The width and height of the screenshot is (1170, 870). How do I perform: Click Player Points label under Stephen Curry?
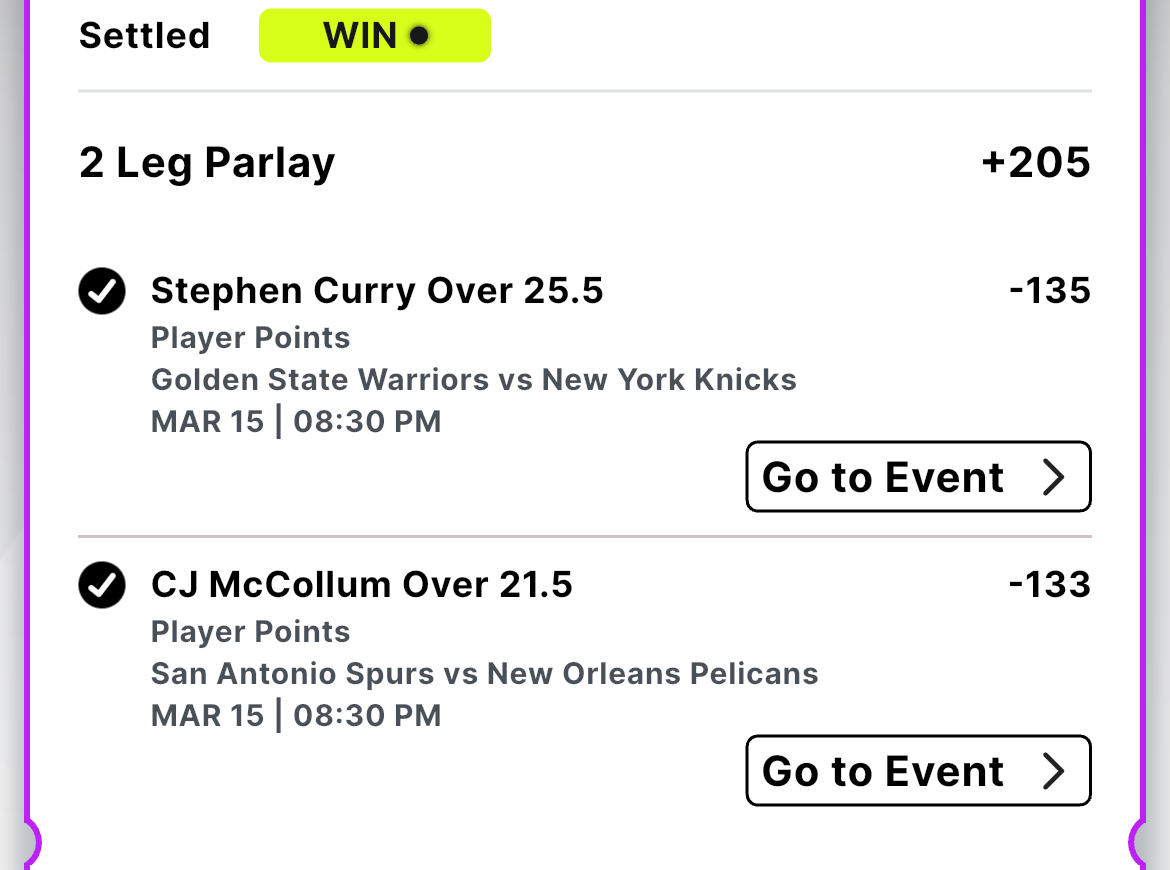click(251, 338)
